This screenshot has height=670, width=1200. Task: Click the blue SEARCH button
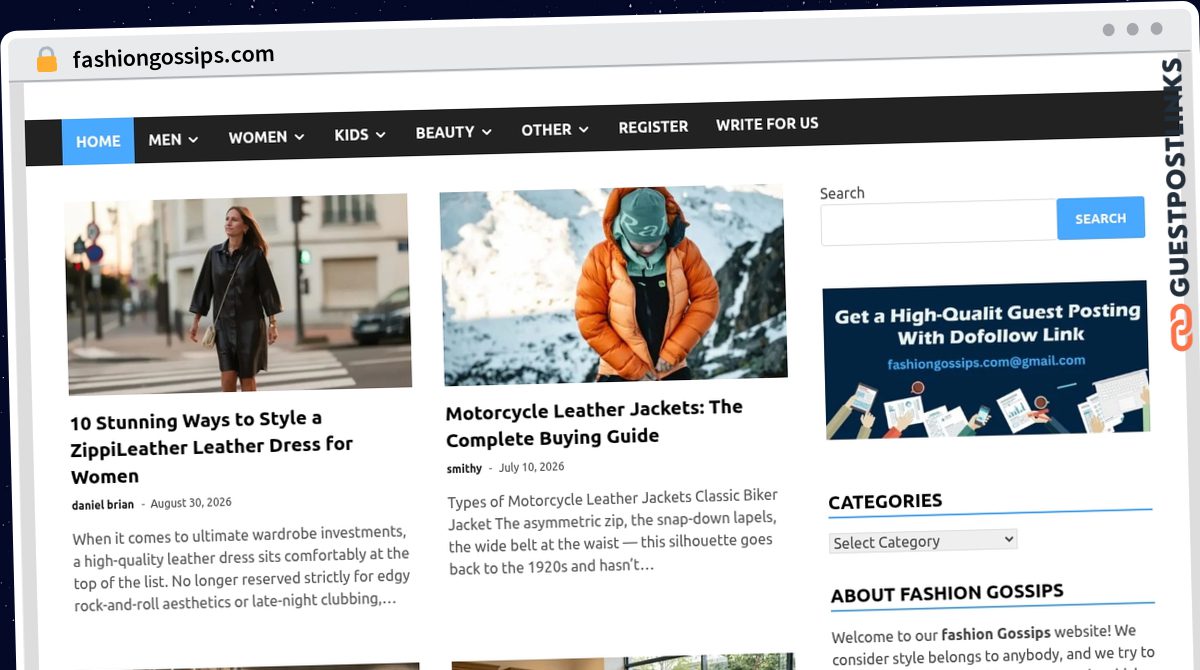pos(1100,218)
